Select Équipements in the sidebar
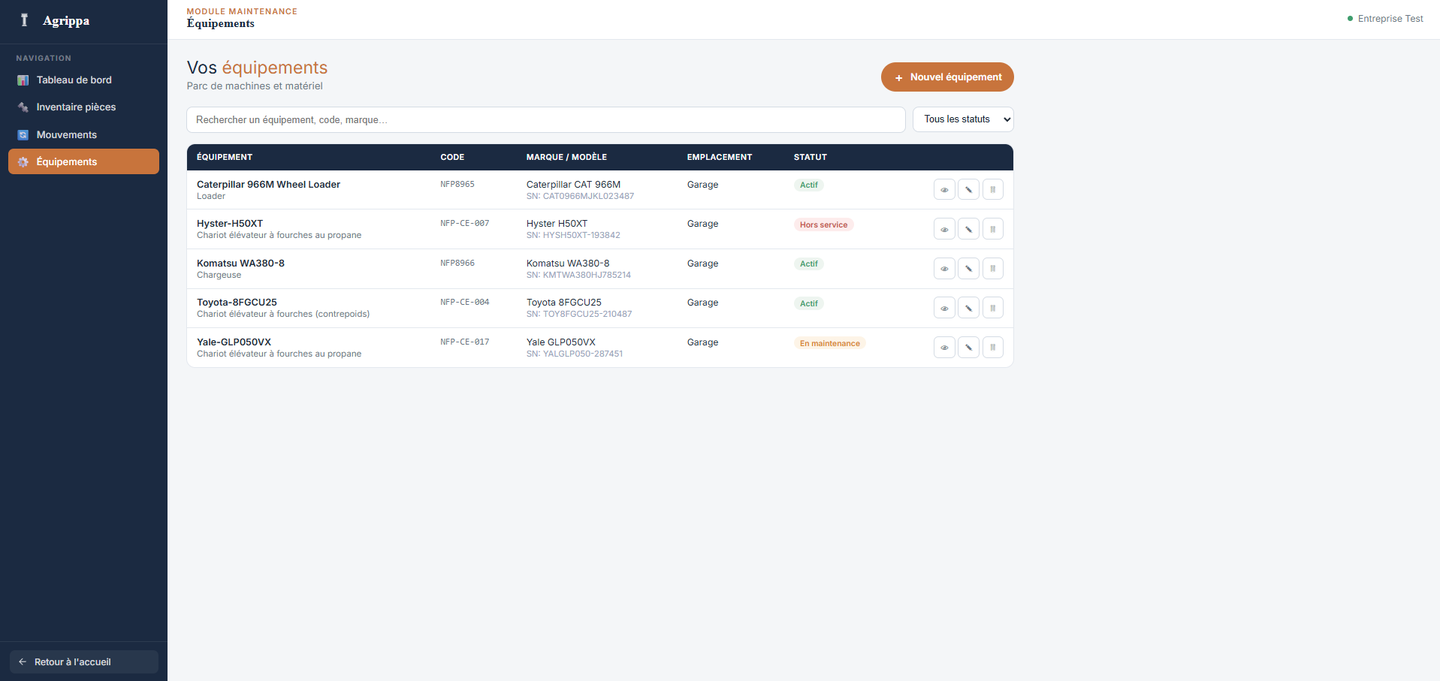The height and width of the screenshot is (681, 1440). 83,162
